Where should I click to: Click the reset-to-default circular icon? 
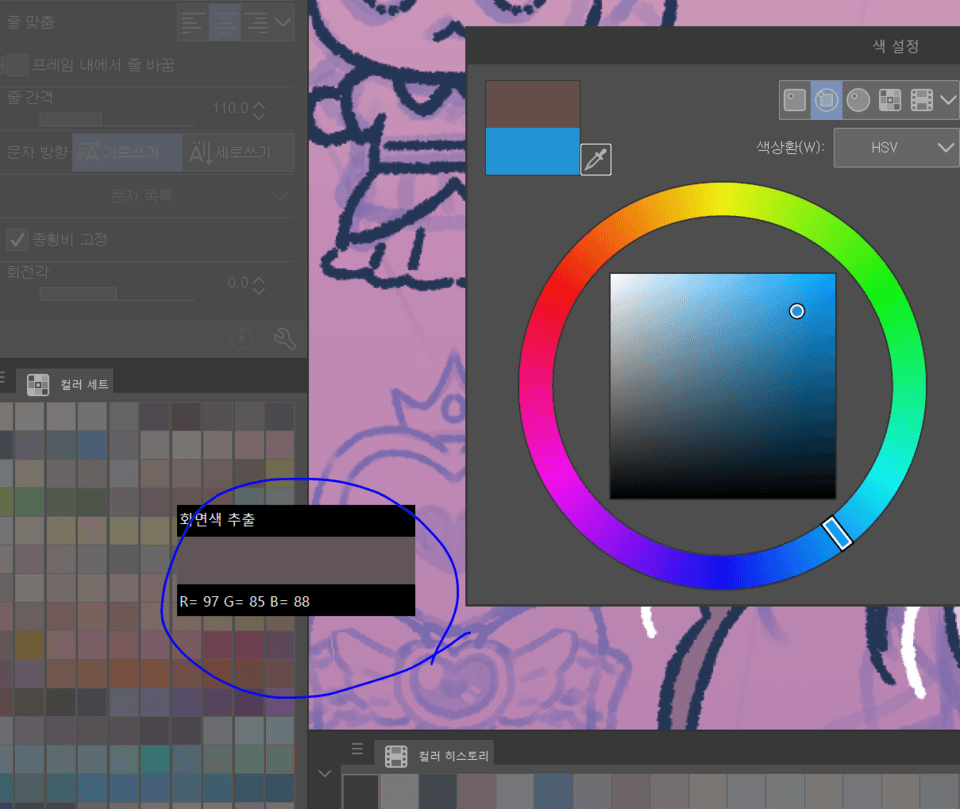point(241,338)
